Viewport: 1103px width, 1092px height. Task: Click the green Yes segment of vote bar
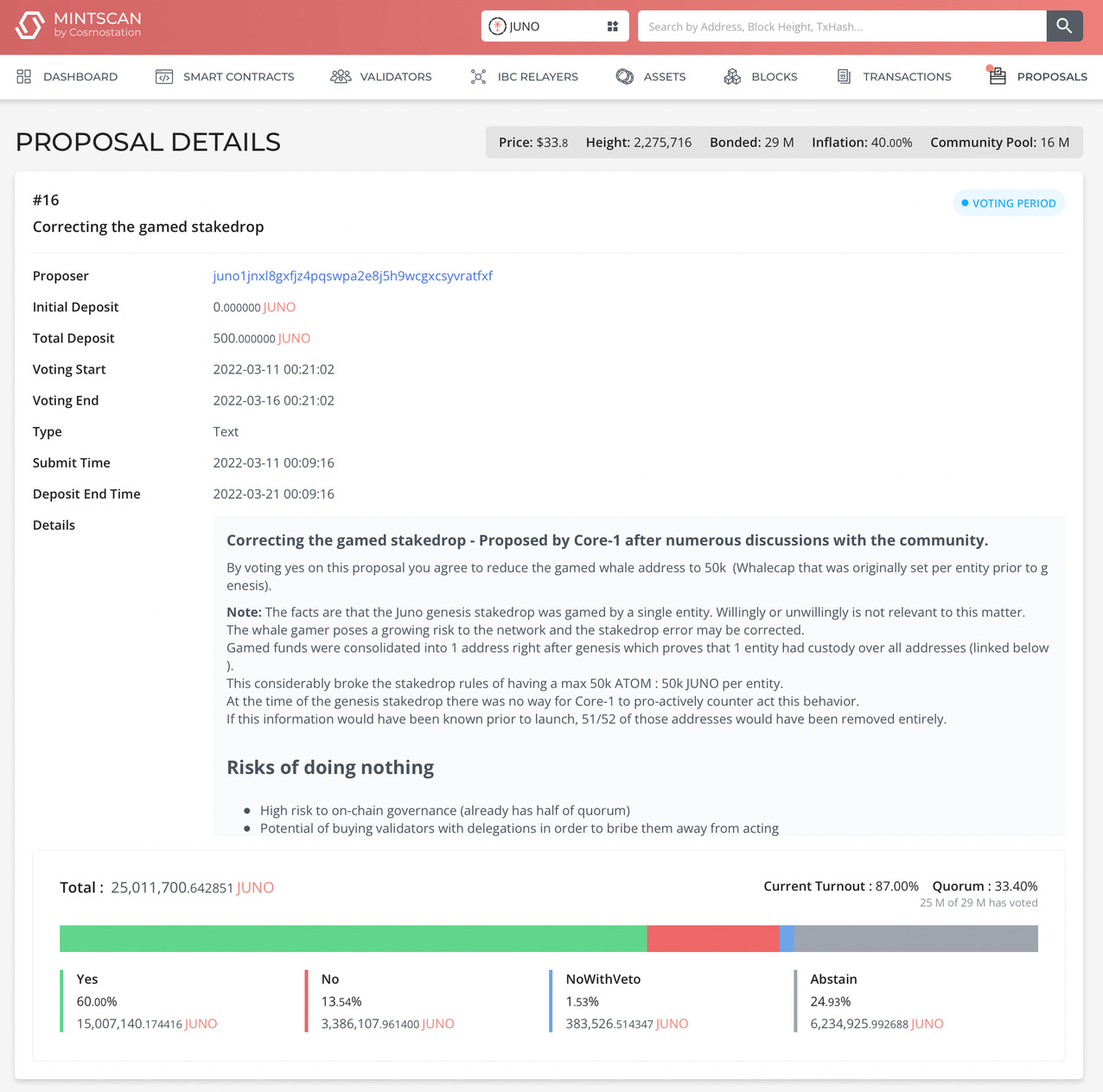click(353, 939)
